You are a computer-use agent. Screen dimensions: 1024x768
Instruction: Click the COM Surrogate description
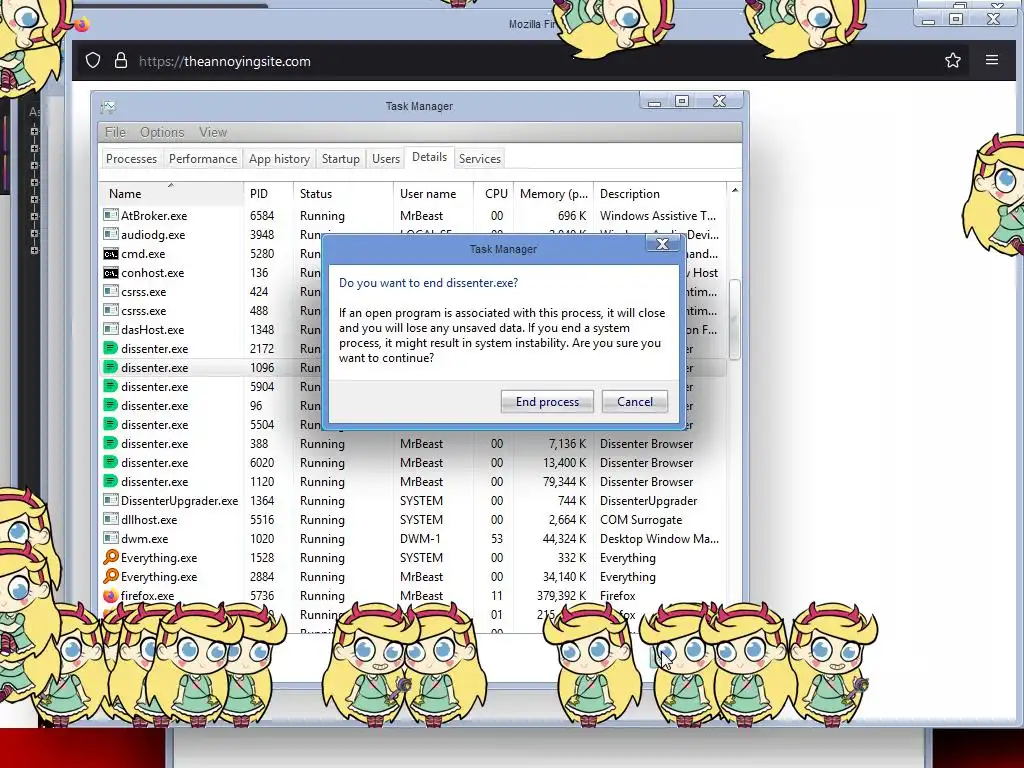[x=641, y=520]
